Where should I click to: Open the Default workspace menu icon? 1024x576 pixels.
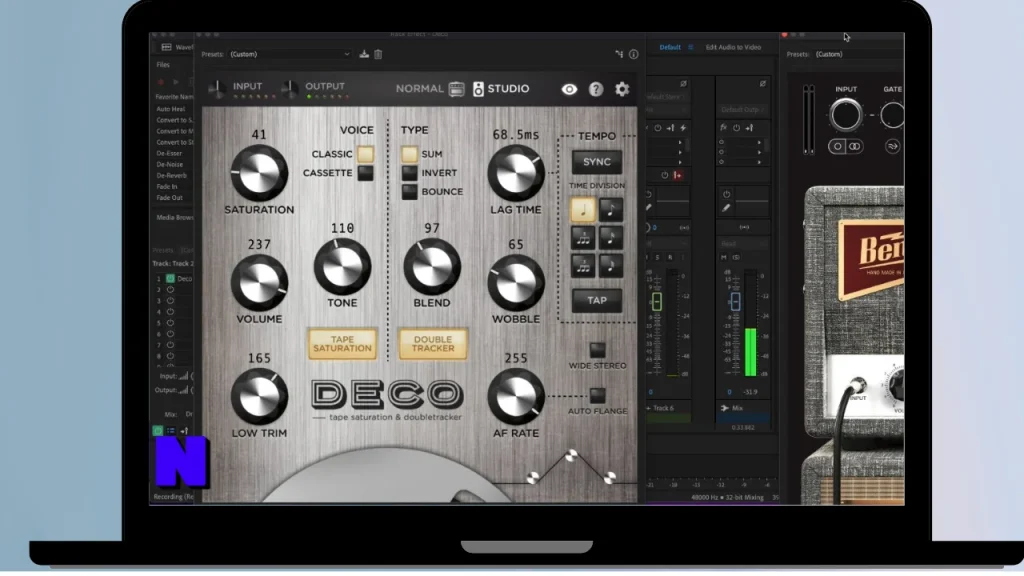pos(690,47)
